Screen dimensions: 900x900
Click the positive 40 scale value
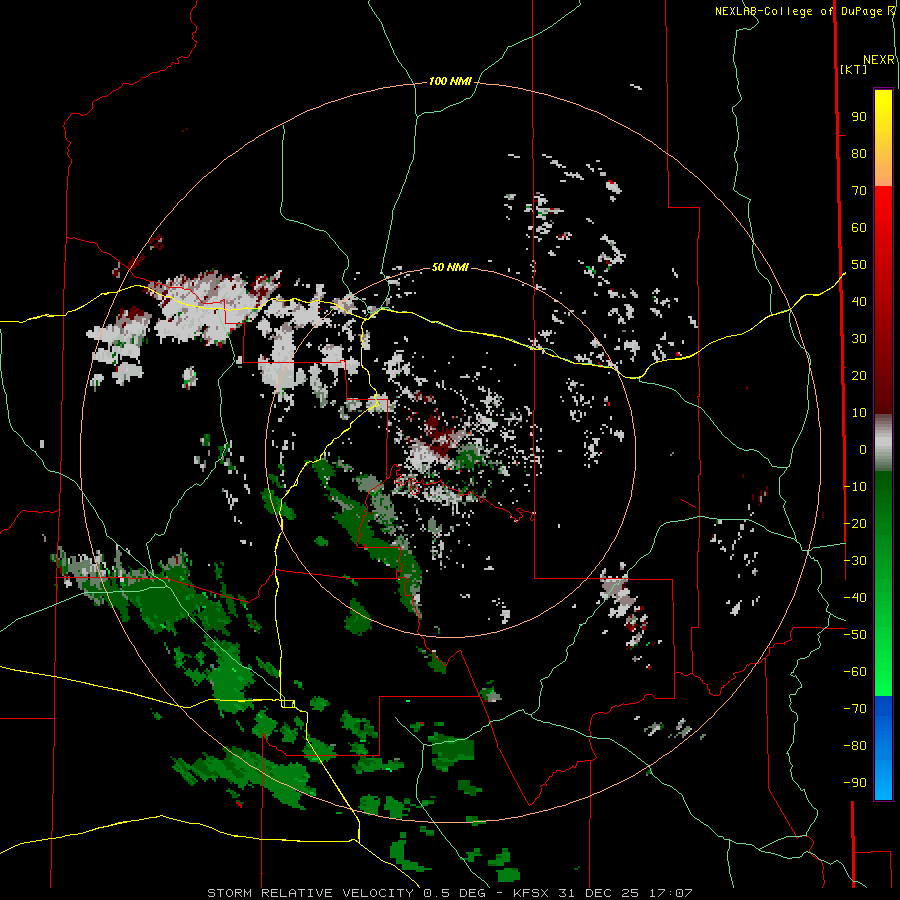pyautogui.click(x=859, y=301)
